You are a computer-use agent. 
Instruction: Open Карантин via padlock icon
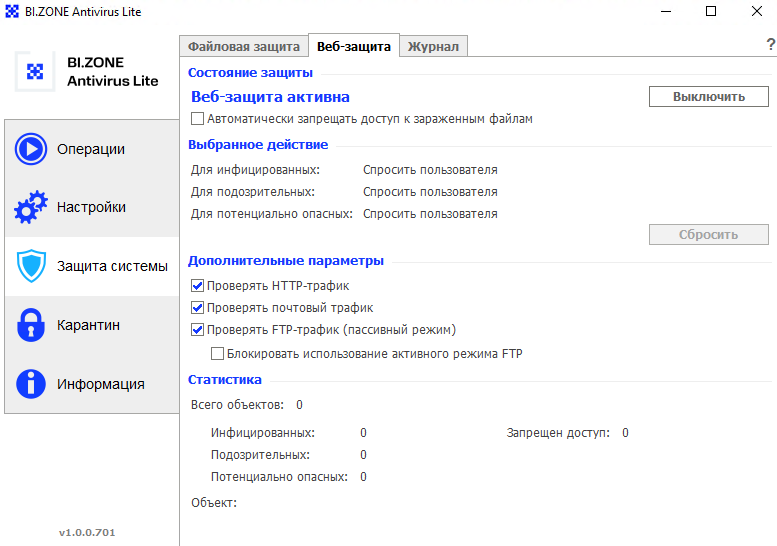(x=31, y=325)
